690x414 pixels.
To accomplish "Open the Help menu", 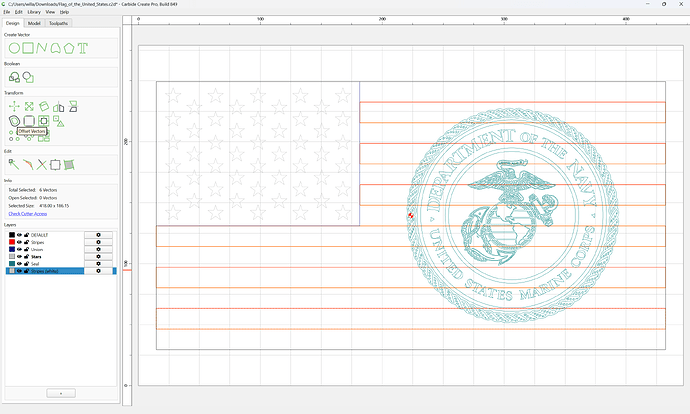I will tap(64, 12).
